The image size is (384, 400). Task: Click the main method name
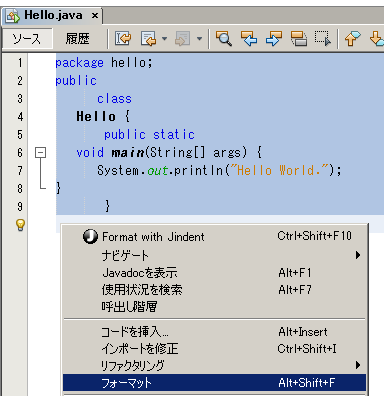click(128, 153)
